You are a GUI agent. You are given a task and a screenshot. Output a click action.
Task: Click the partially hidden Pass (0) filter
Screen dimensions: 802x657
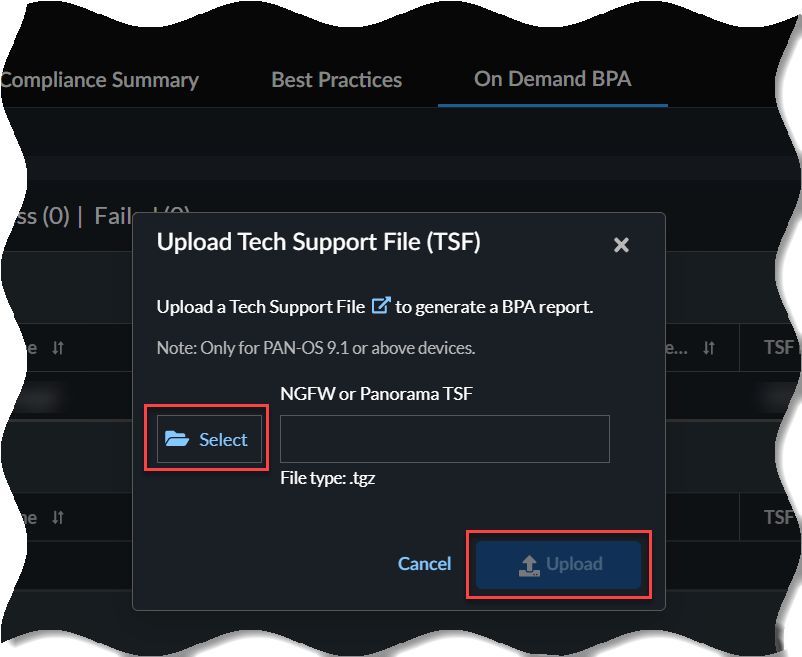pos(35,216)
